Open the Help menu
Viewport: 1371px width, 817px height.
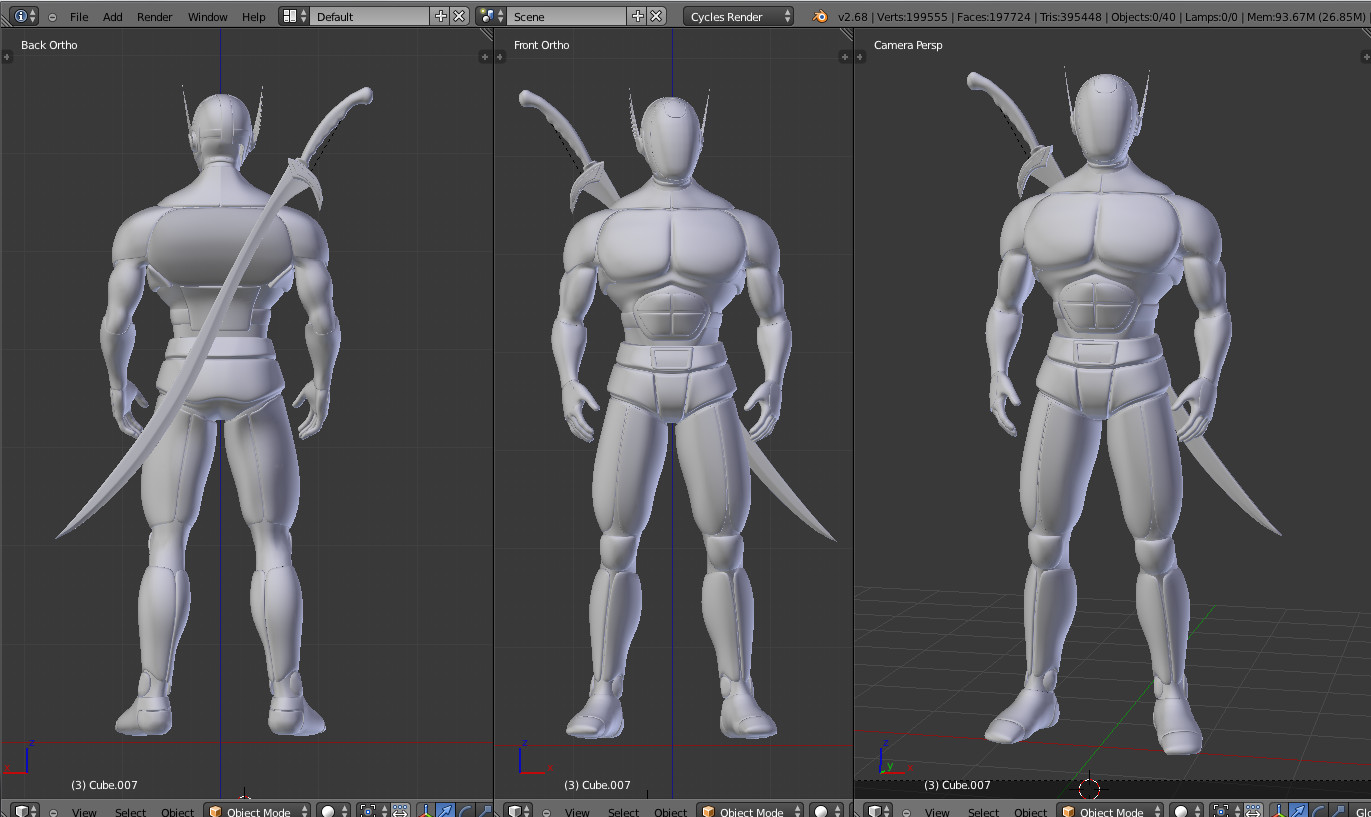[254, 17]
